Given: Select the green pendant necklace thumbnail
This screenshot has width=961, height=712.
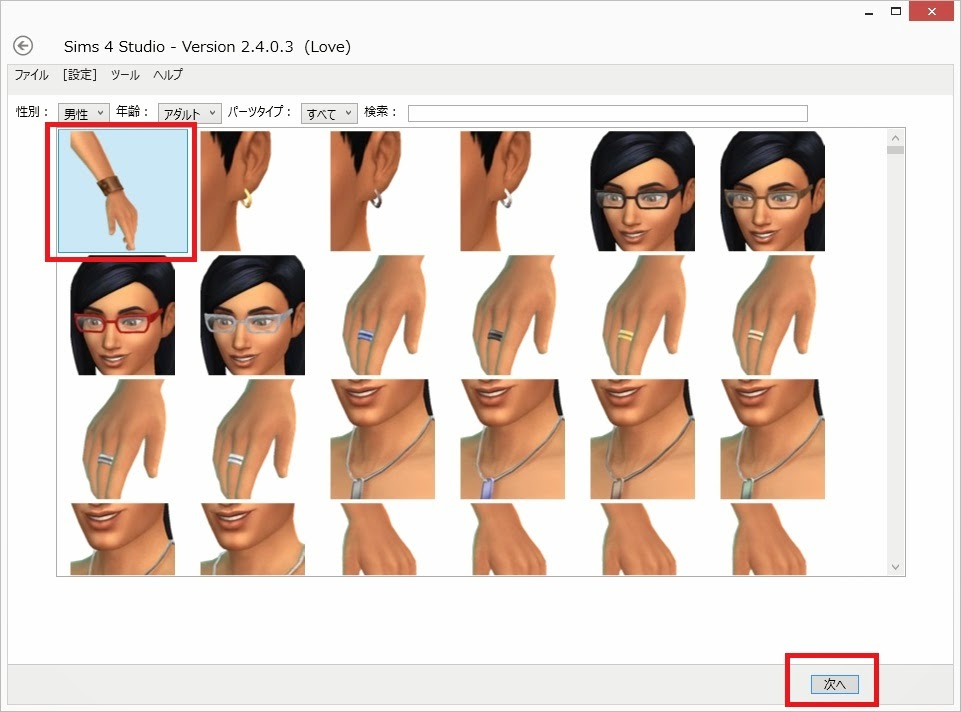Looking at the screenshot, I should point(772,439).
